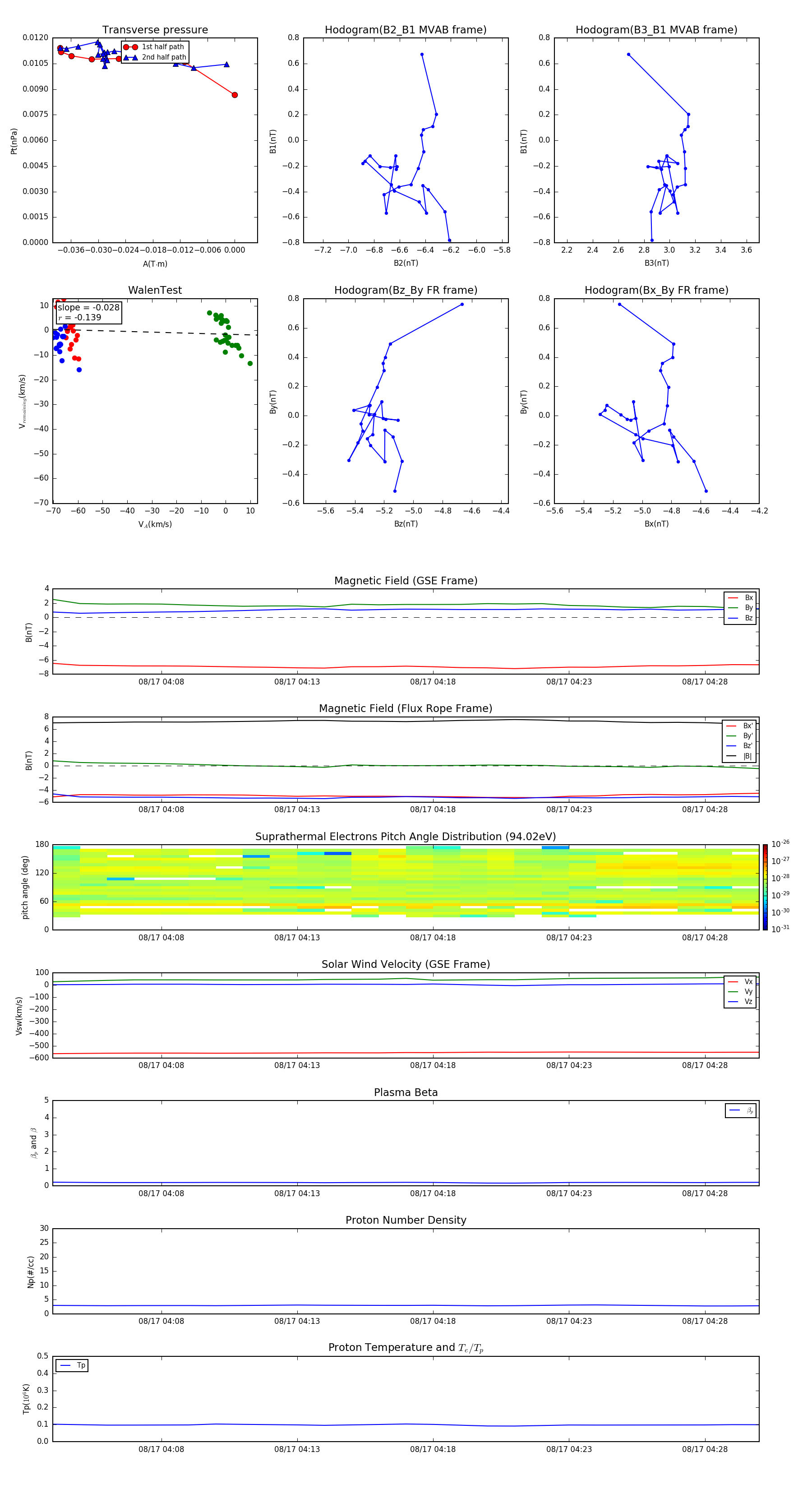The width and height of the screenshot is (812, 1489).
Task: Click the "Solar Wind Velocity (GSE Frame)" title
Action: pyautogui.click(x=406, y=965)
